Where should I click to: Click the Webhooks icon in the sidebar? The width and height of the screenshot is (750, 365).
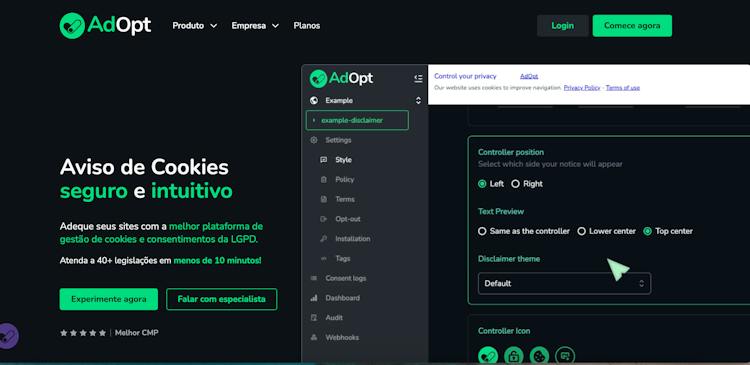314,337
